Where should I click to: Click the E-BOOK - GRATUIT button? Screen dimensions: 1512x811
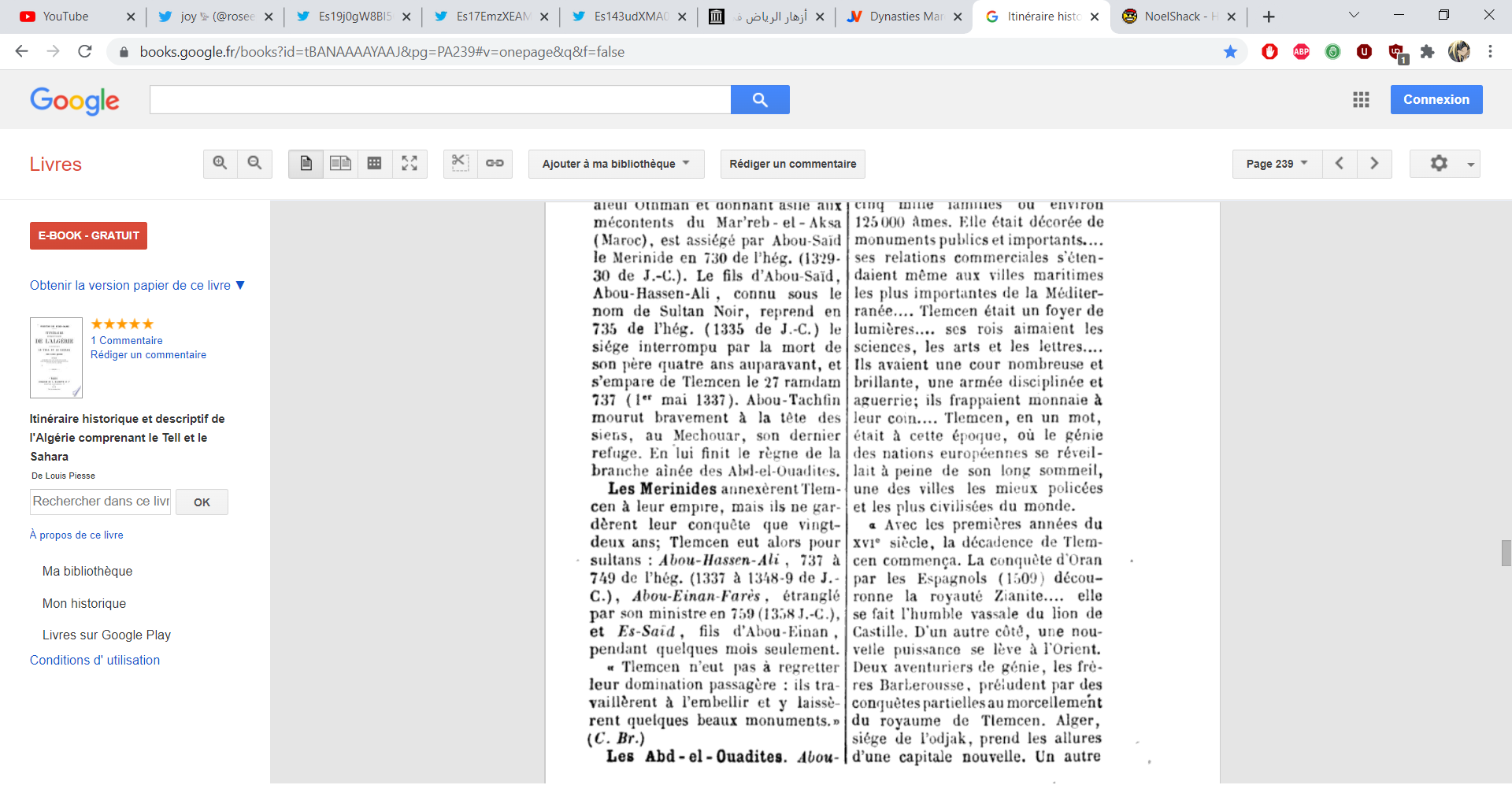pyautogui.click(x=88, y=235)
